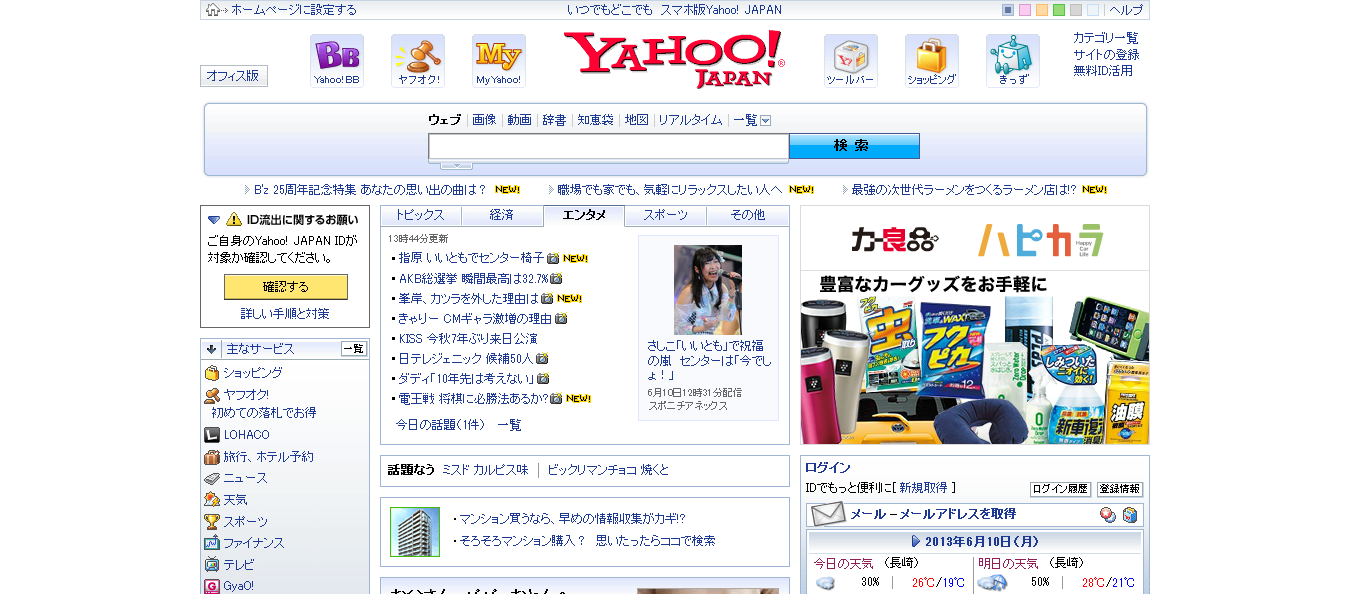Switch search to 辞書
Viewport: 1349px width, 594px height.
[x=555, y=120]
